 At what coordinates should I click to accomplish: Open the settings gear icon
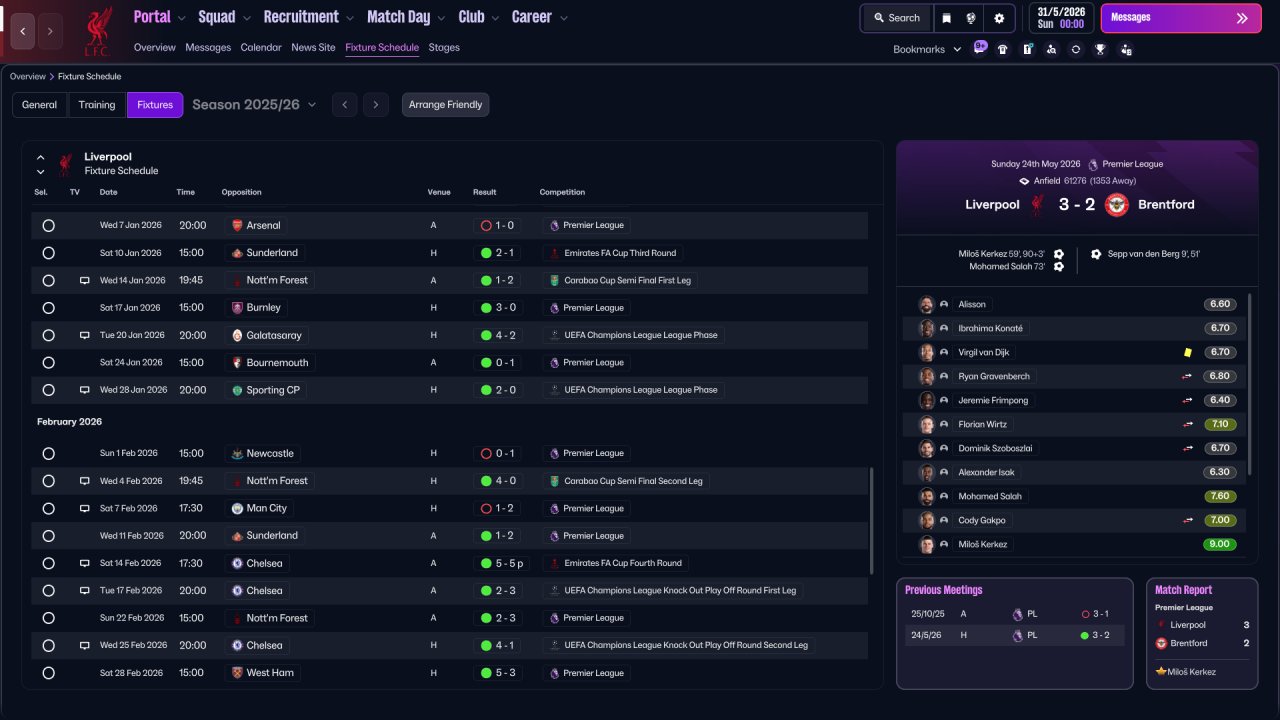(x=998, y=18)
